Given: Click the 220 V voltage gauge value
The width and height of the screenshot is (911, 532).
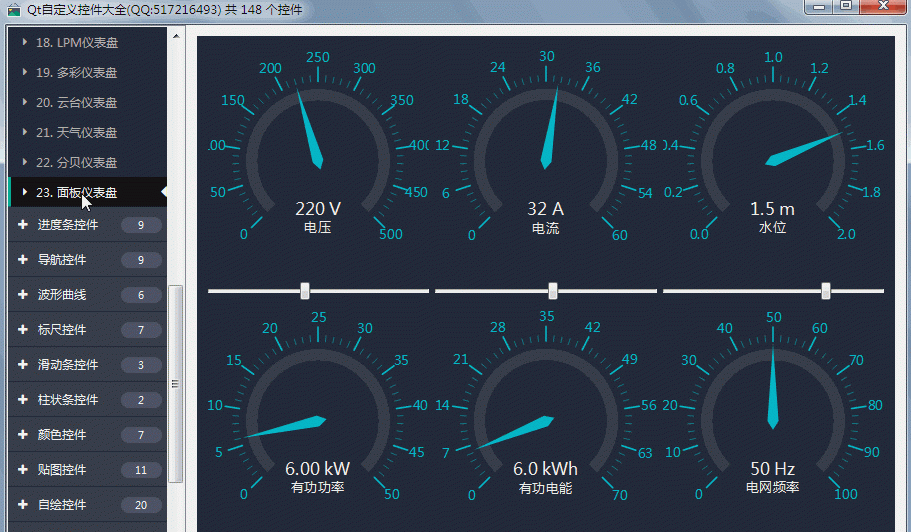Looking at the screenshot, I should click(x=318, y=209).
